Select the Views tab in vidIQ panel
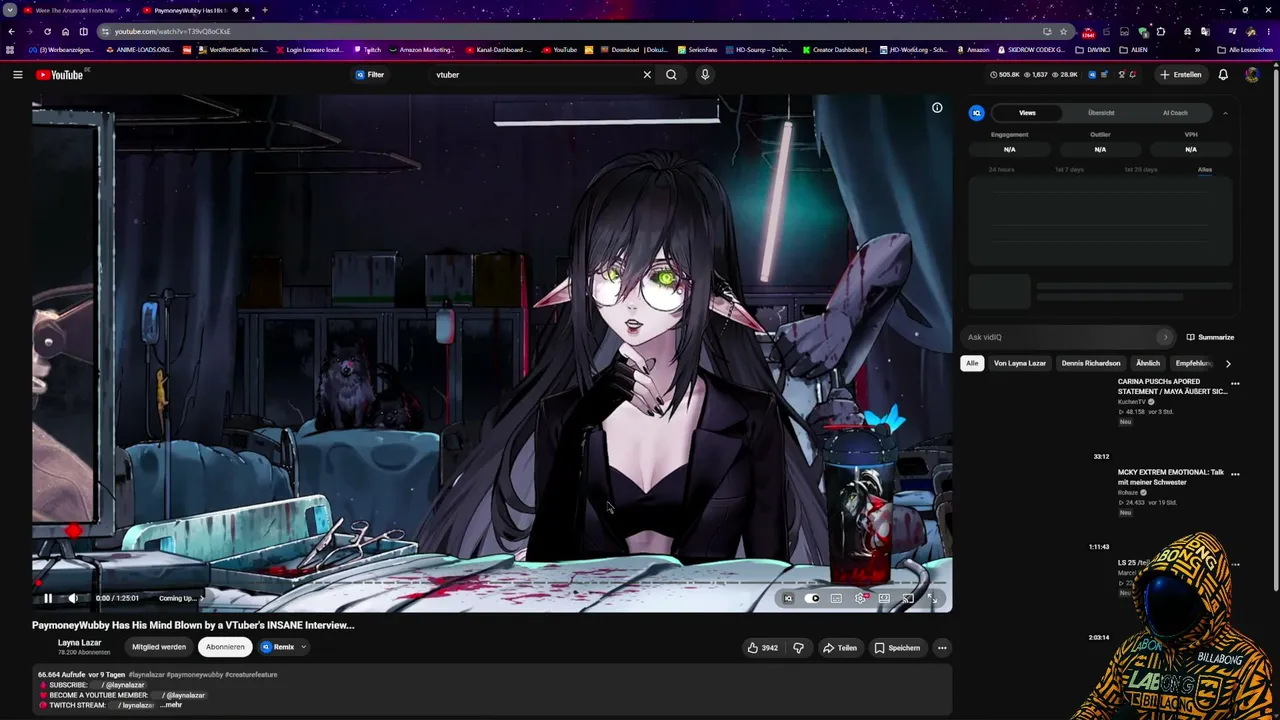This screenshot has height=720, width=1280. point(1027,113)
